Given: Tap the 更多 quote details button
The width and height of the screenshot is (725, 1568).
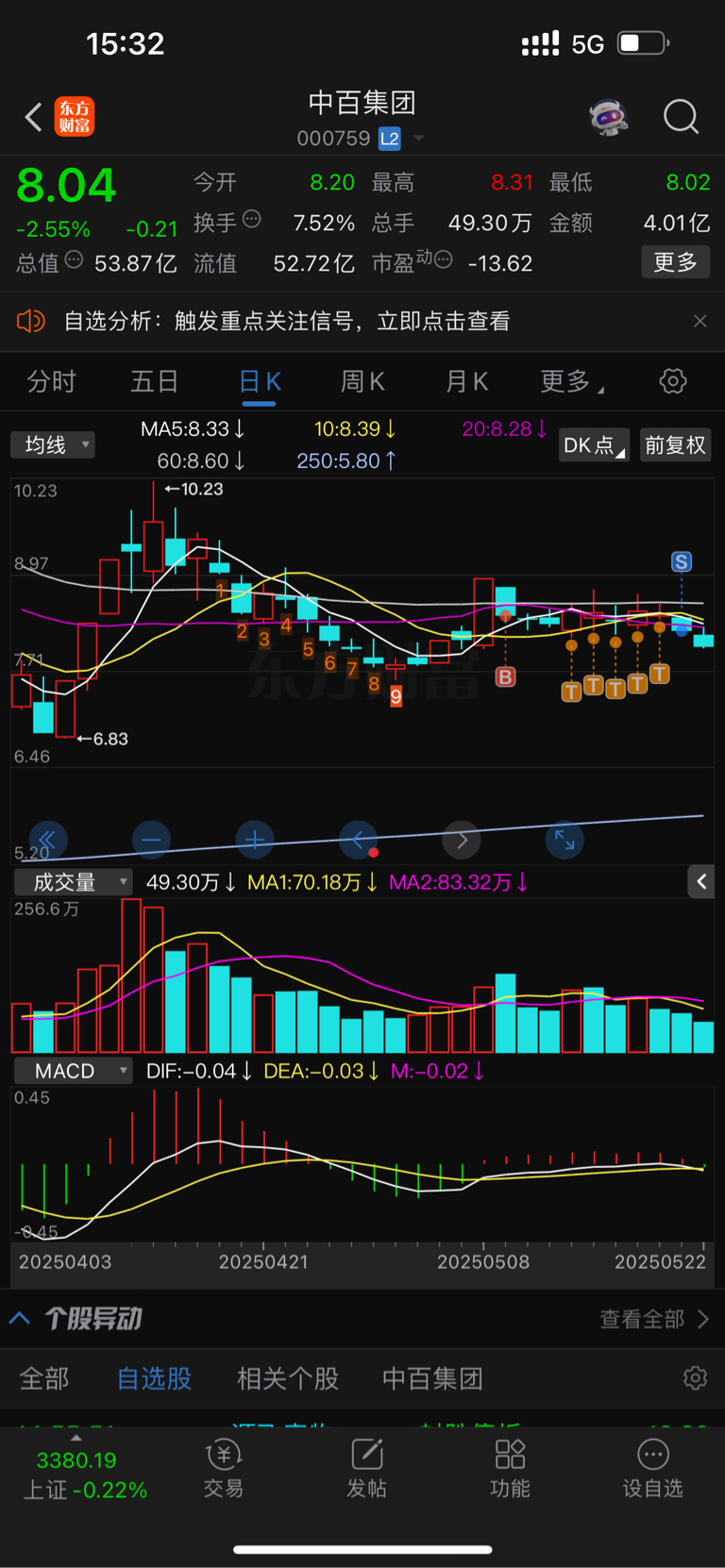Looking at the screenshot, I should [x=675, y=262].
